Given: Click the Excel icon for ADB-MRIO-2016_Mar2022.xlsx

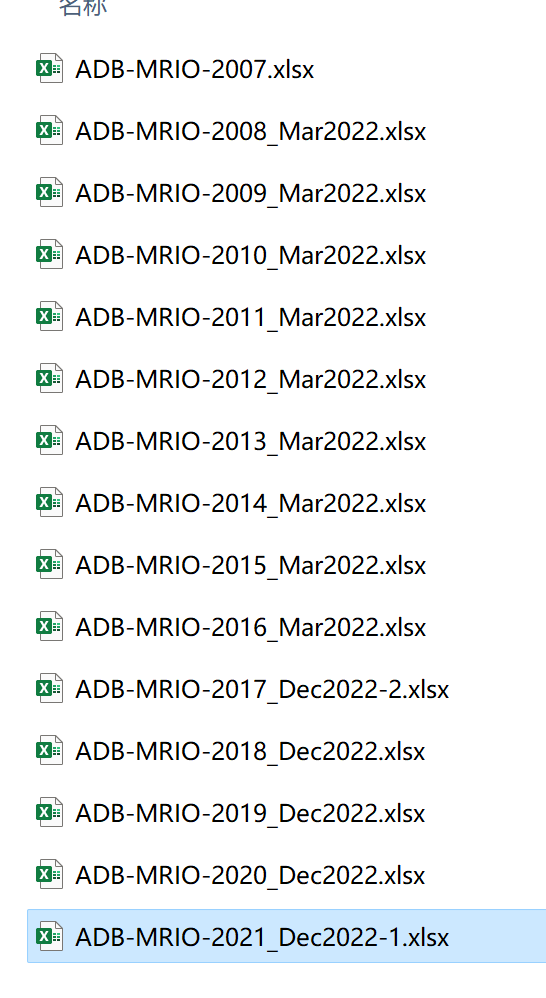Looking at the screenshot, I should pyautogui.click(x=49, y=627).
